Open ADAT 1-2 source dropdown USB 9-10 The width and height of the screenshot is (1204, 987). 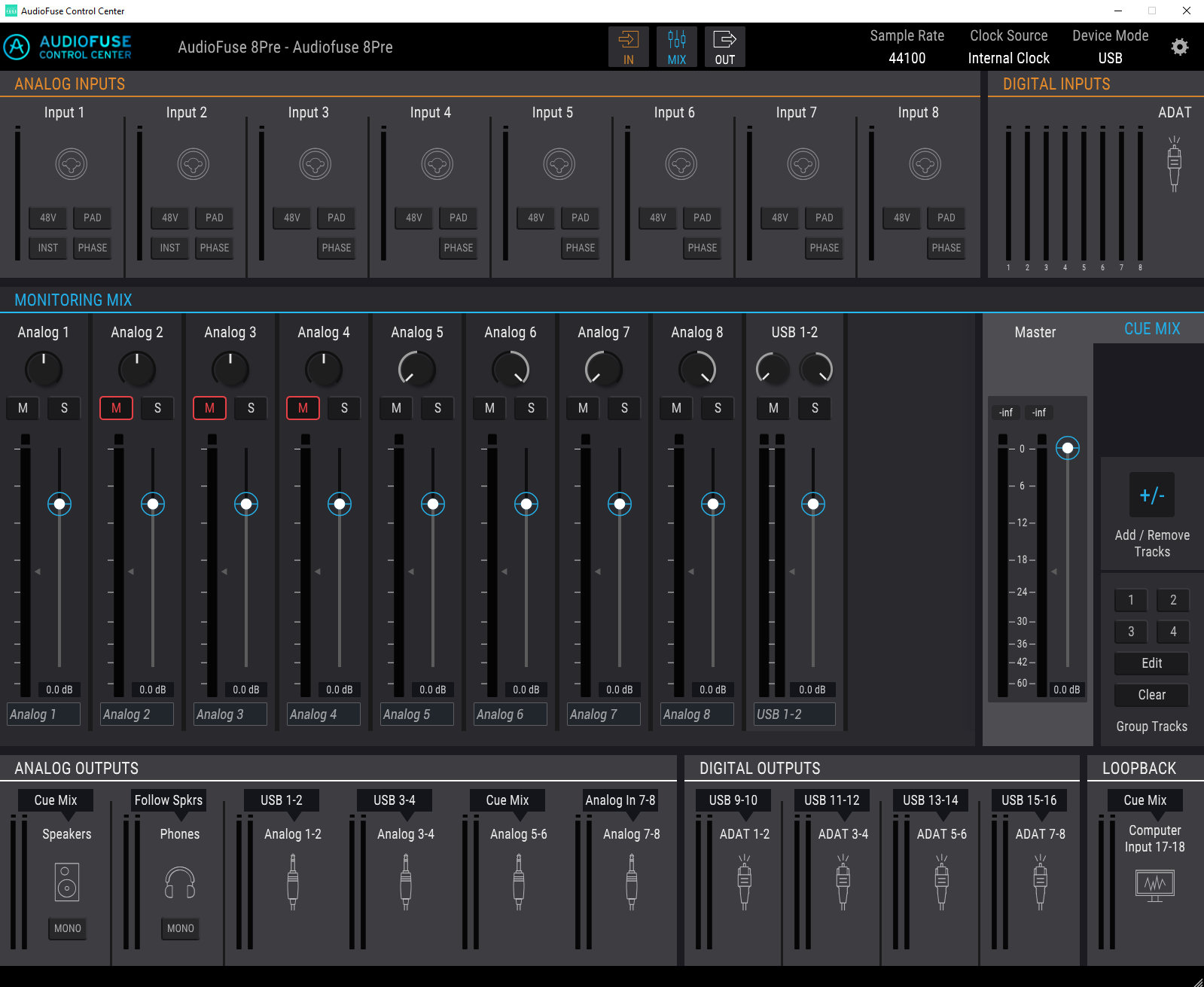(733, 800)
